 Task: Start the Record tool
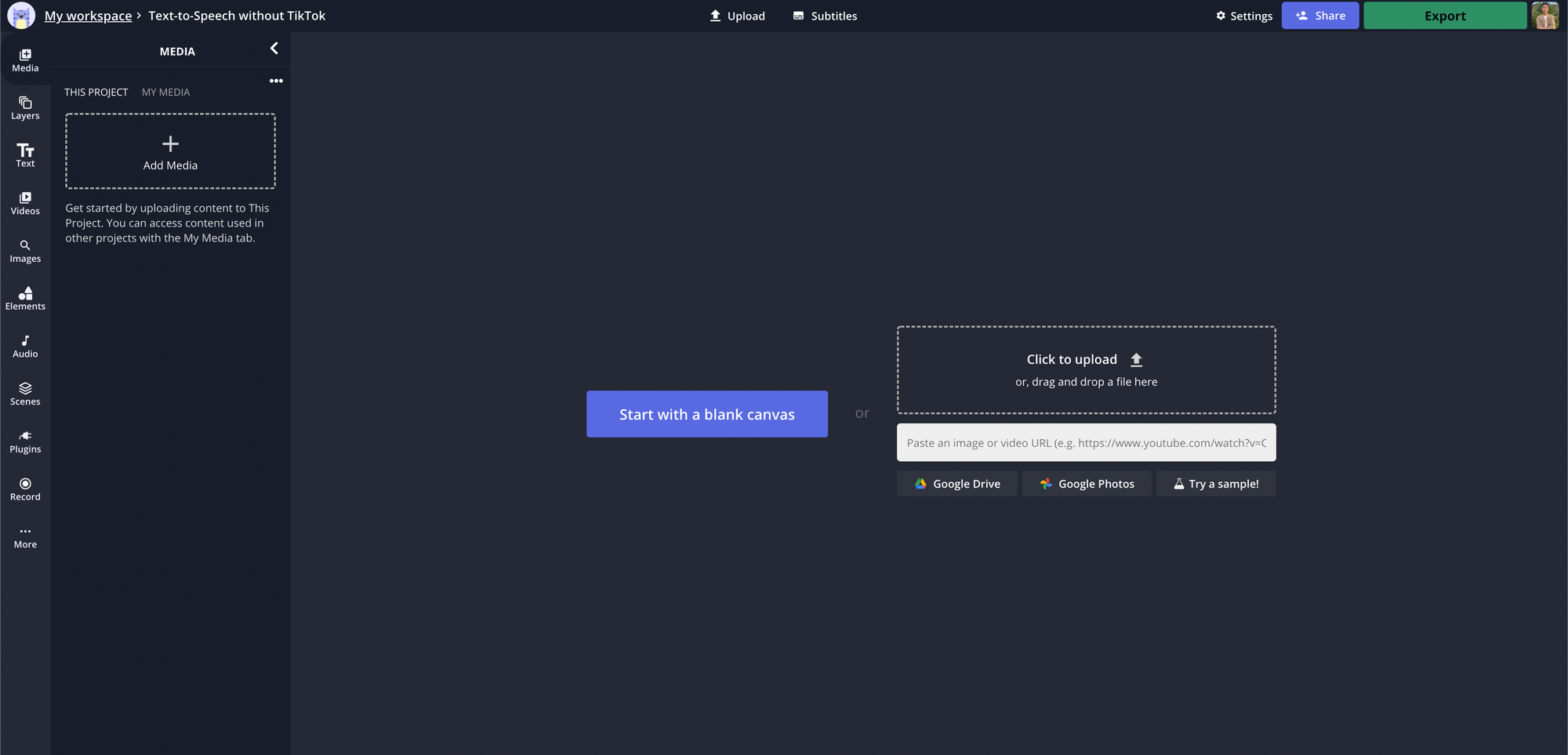[25, 489]
